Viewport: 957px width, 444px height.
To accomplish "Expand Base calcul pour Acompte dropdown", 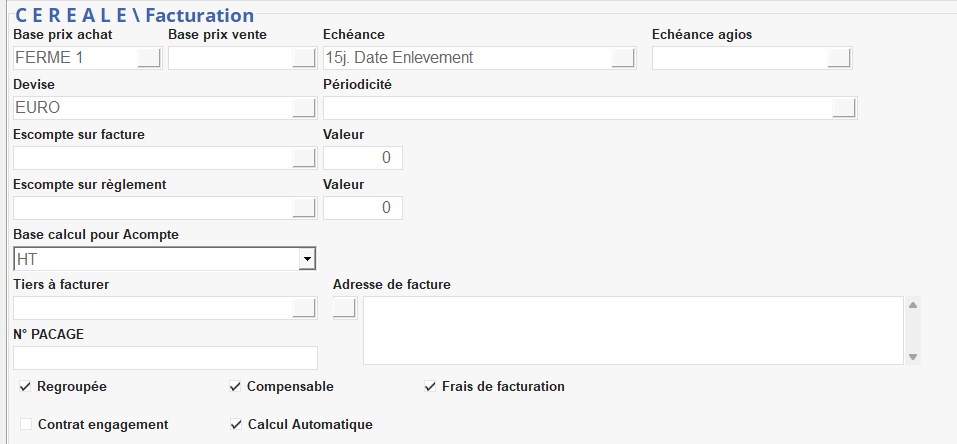I will (x=304, y=259).
